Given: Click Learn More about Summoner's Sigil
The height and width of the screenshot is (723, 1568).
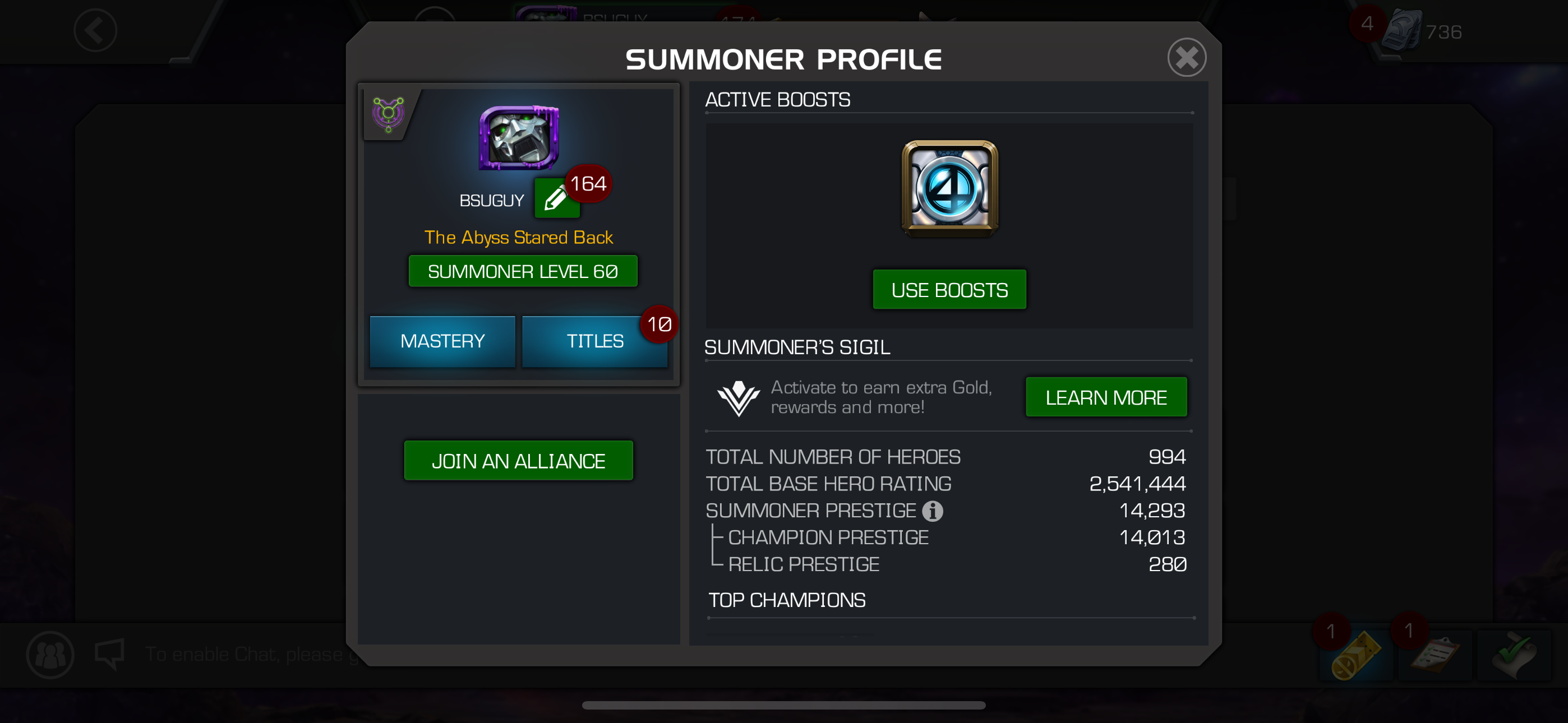Looking at the screenshot, I should click(x=1106, y=397).
